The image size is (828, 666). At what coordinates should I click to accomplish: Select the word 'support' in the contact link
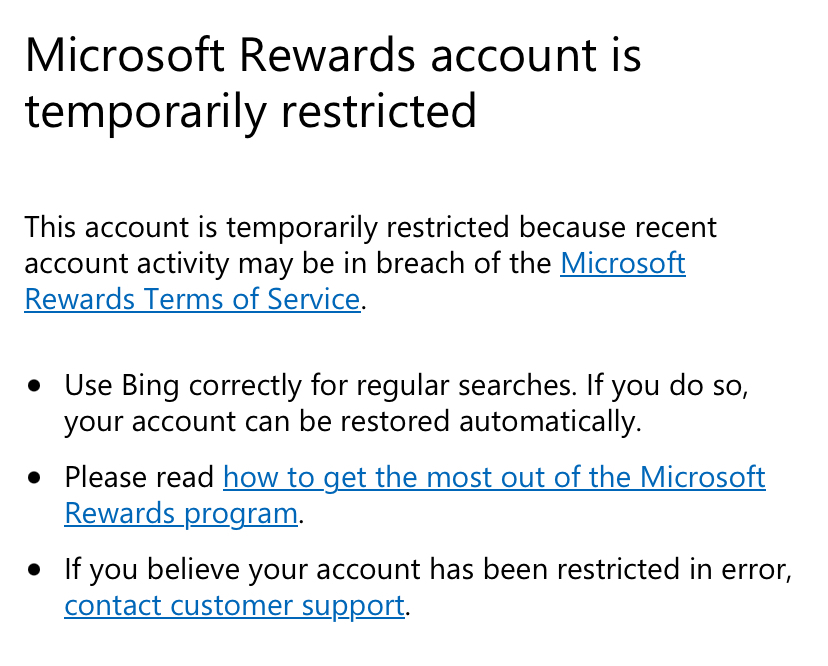[353, 605]
